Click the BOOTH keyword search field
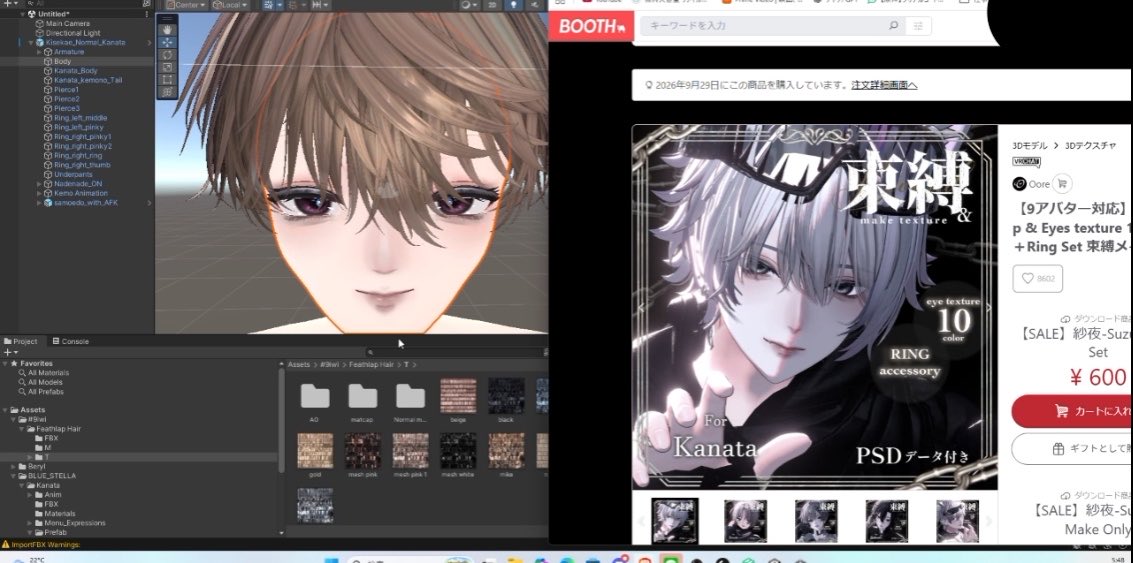 coord(762,26)
